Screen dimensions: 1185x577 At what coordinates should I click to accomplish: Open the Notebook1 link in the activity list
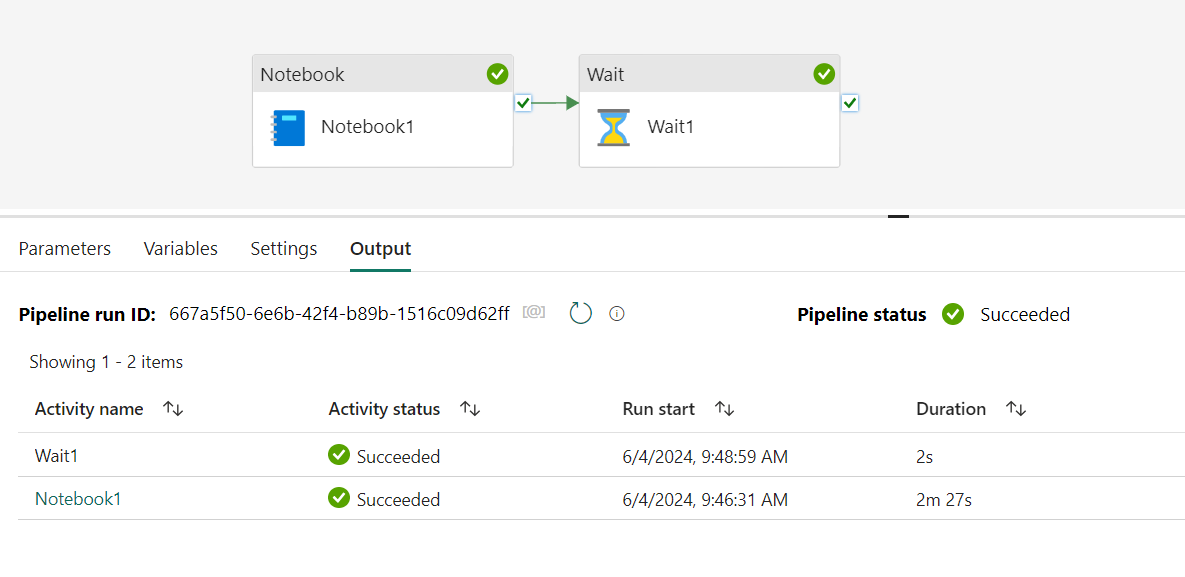pos(78,498)
